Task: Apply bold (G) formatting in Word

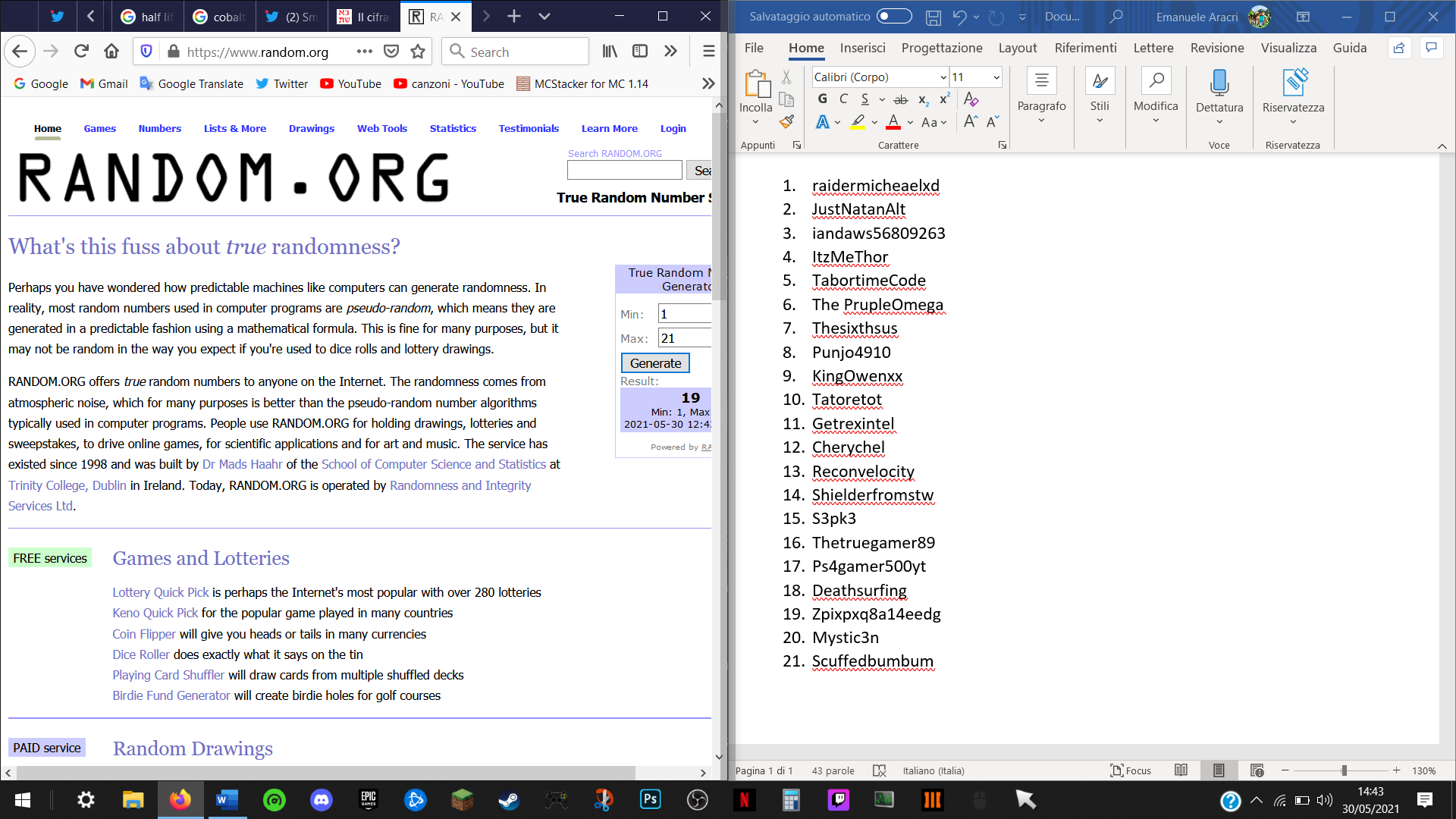Action: click(823, 99)
